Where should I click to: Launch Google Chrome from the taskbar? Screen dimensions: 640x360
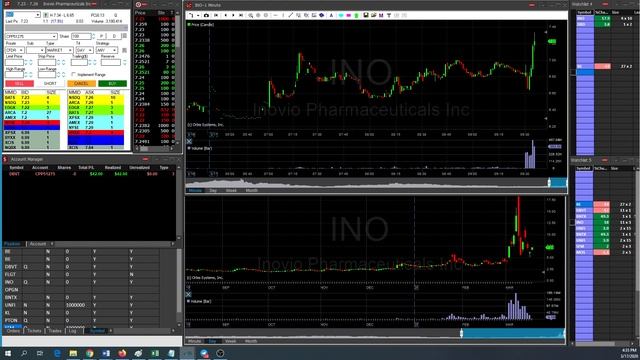89,353
